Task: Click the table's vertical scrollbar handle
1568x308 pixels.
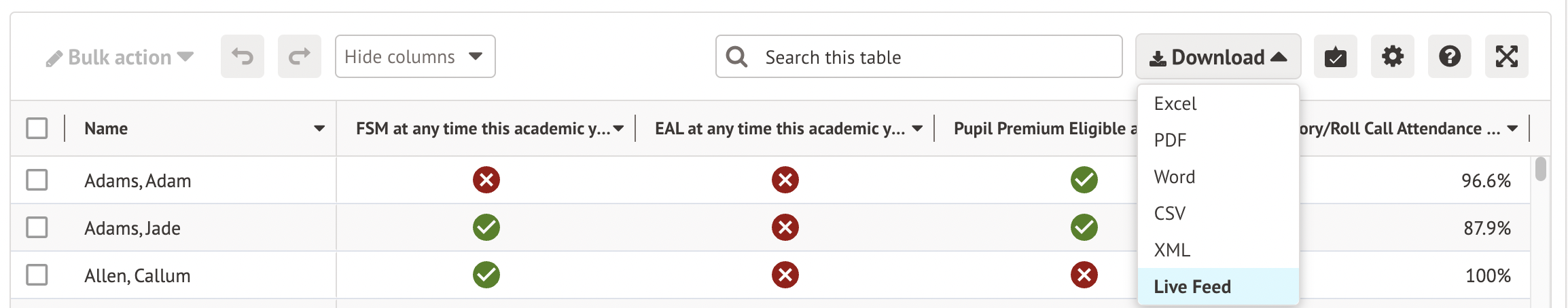Action: click(1541, 169)
